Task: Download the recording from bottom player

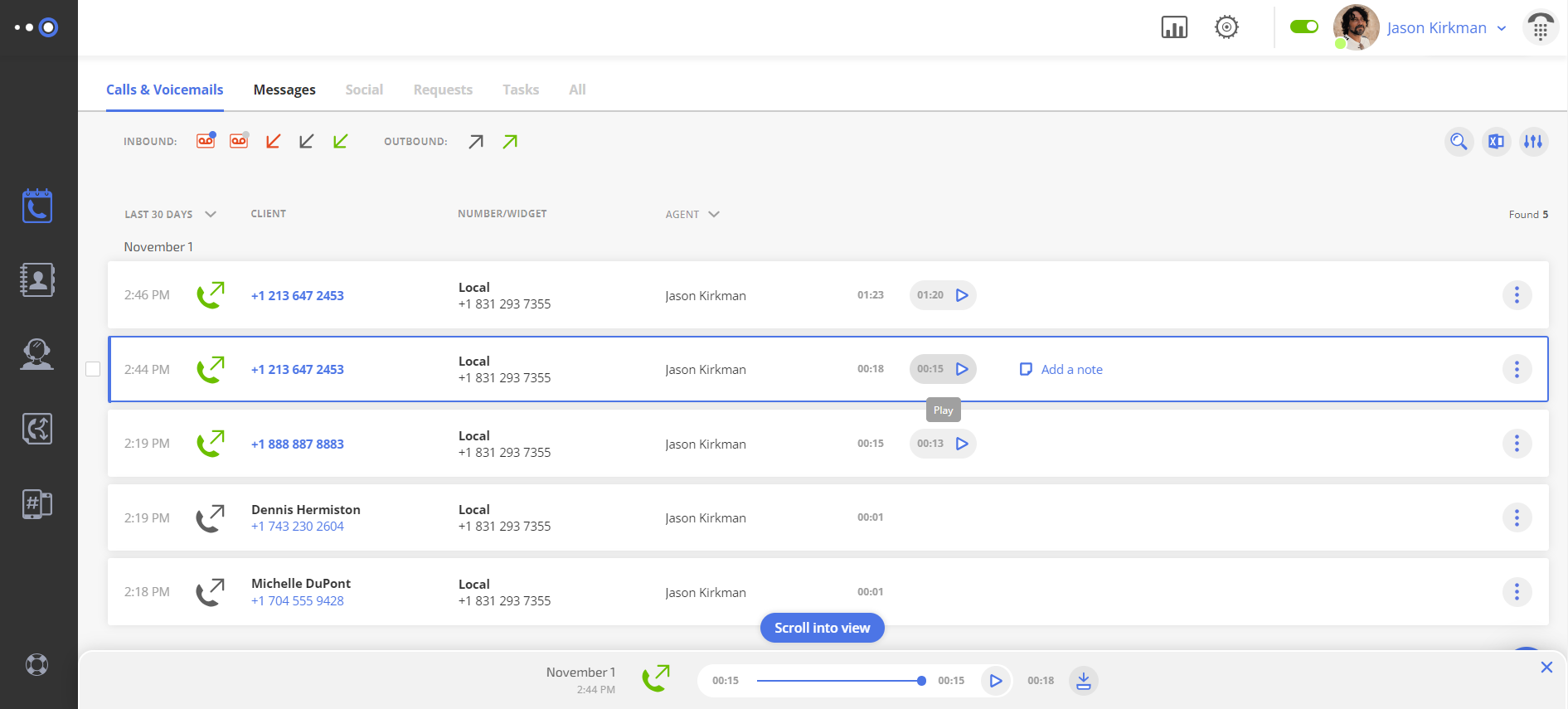Action: click(1083, 681)
